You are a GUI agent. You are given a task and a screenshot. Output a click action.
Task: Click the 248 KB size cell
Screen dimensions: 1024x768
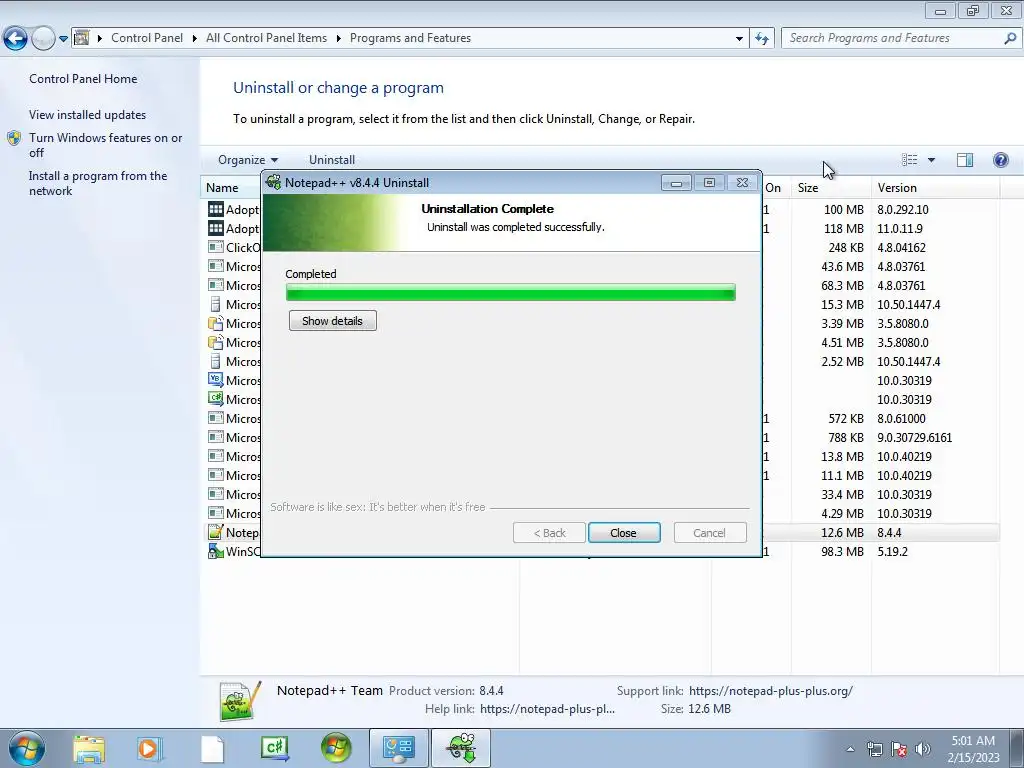coord(846,248)
